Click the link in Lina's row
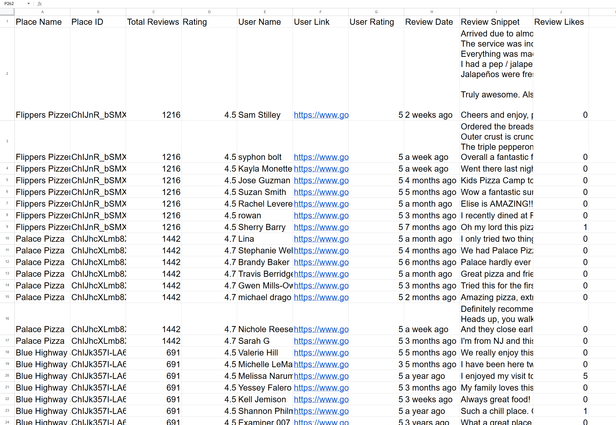Image resolution: width=616 pixels, height=425 pixels. coord(320,240)
